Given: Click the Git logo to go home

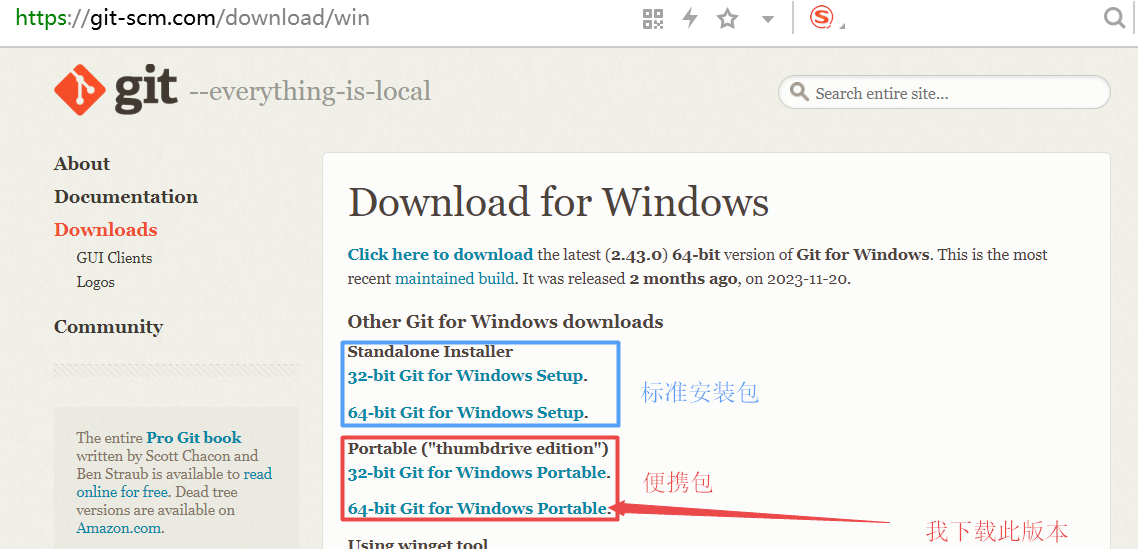Looking at the screenshot, I should [115, 89].
